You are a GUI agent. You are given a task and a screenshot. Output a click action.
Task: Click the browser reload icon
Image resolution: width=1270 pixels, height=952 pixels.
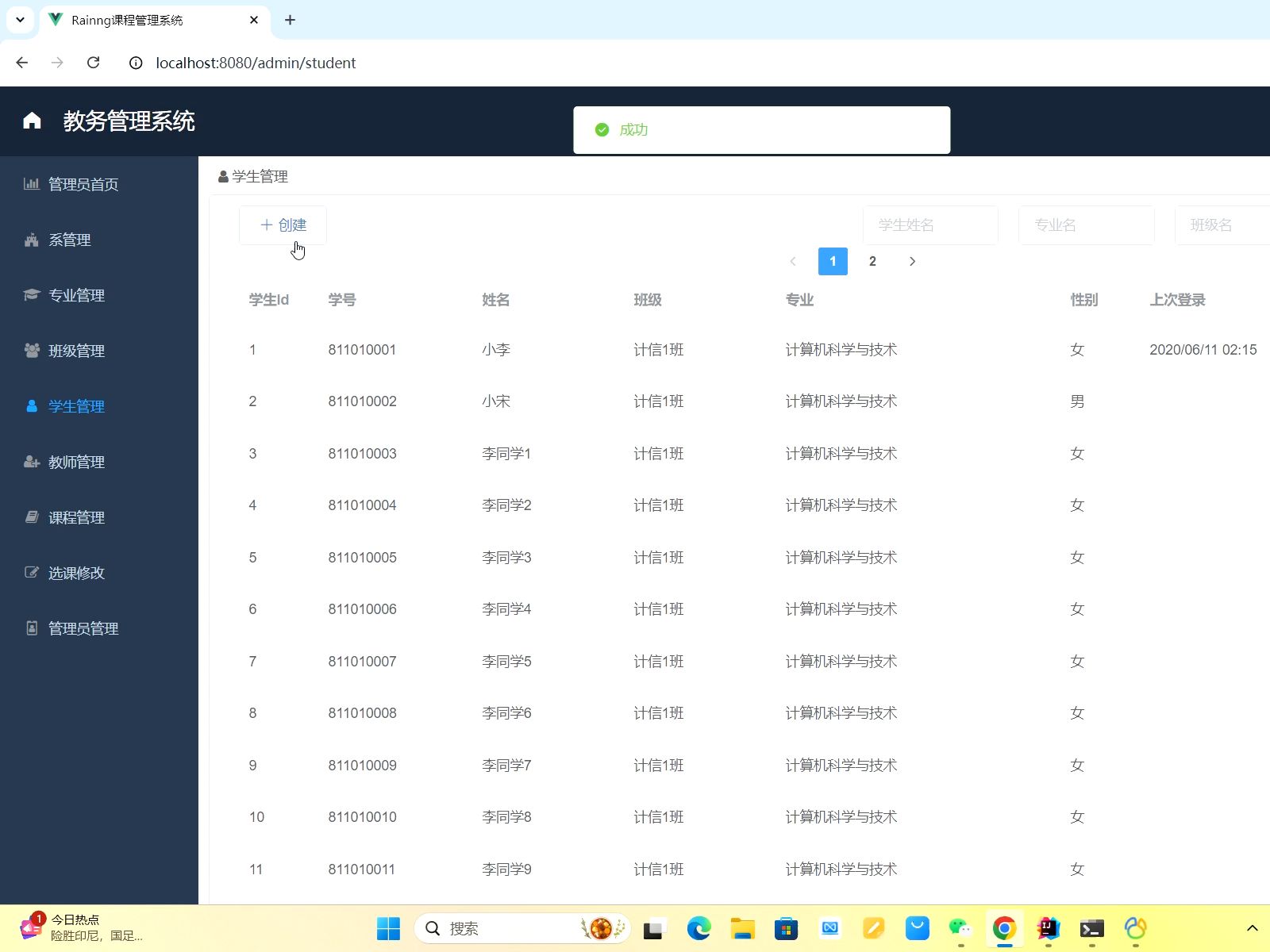(x=93, y=63)
